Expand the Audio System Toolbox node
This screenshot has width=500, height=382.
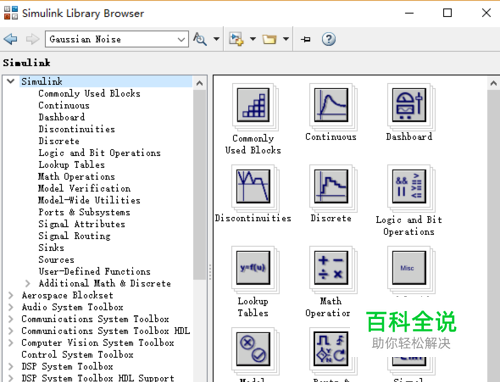[x=11, y=307]
